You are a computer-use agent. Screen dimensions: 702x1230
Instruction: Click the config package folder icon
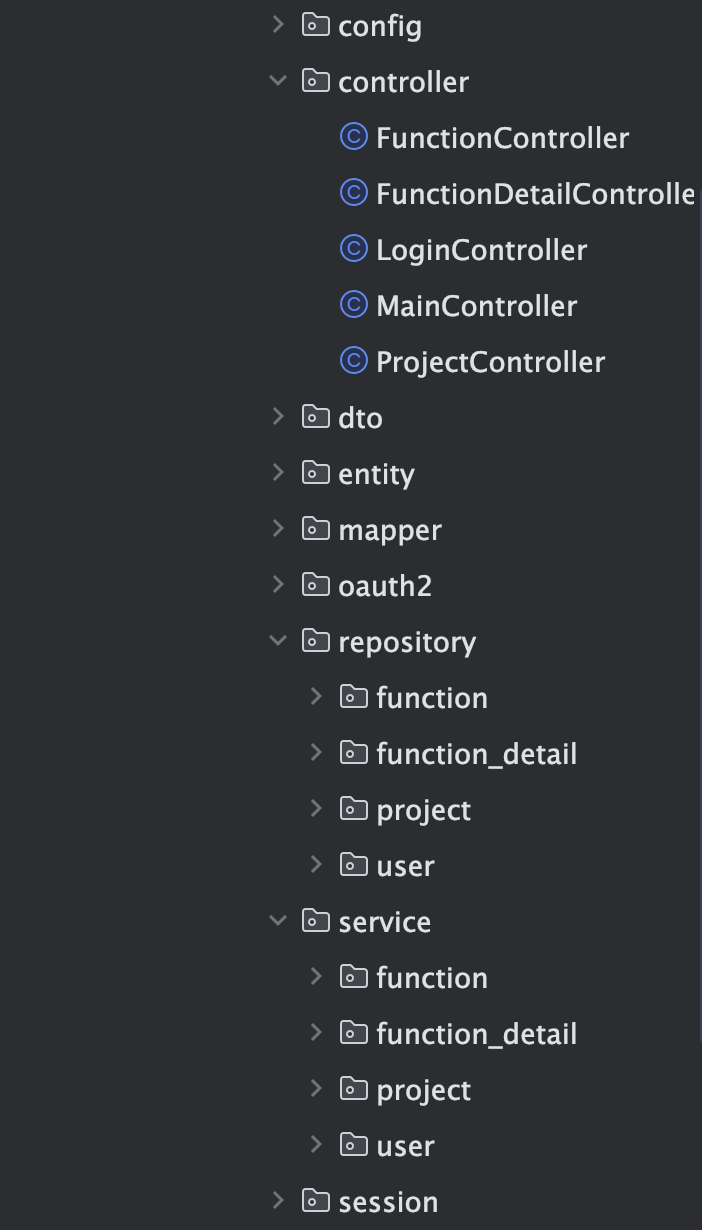pos(316,25)
